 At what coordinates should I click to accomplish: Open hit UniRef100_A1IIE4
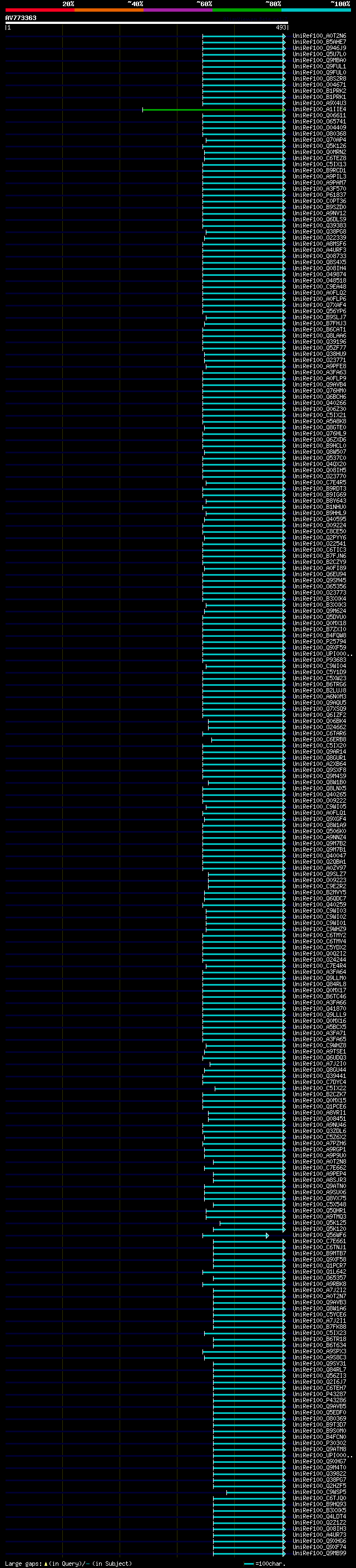319,110
